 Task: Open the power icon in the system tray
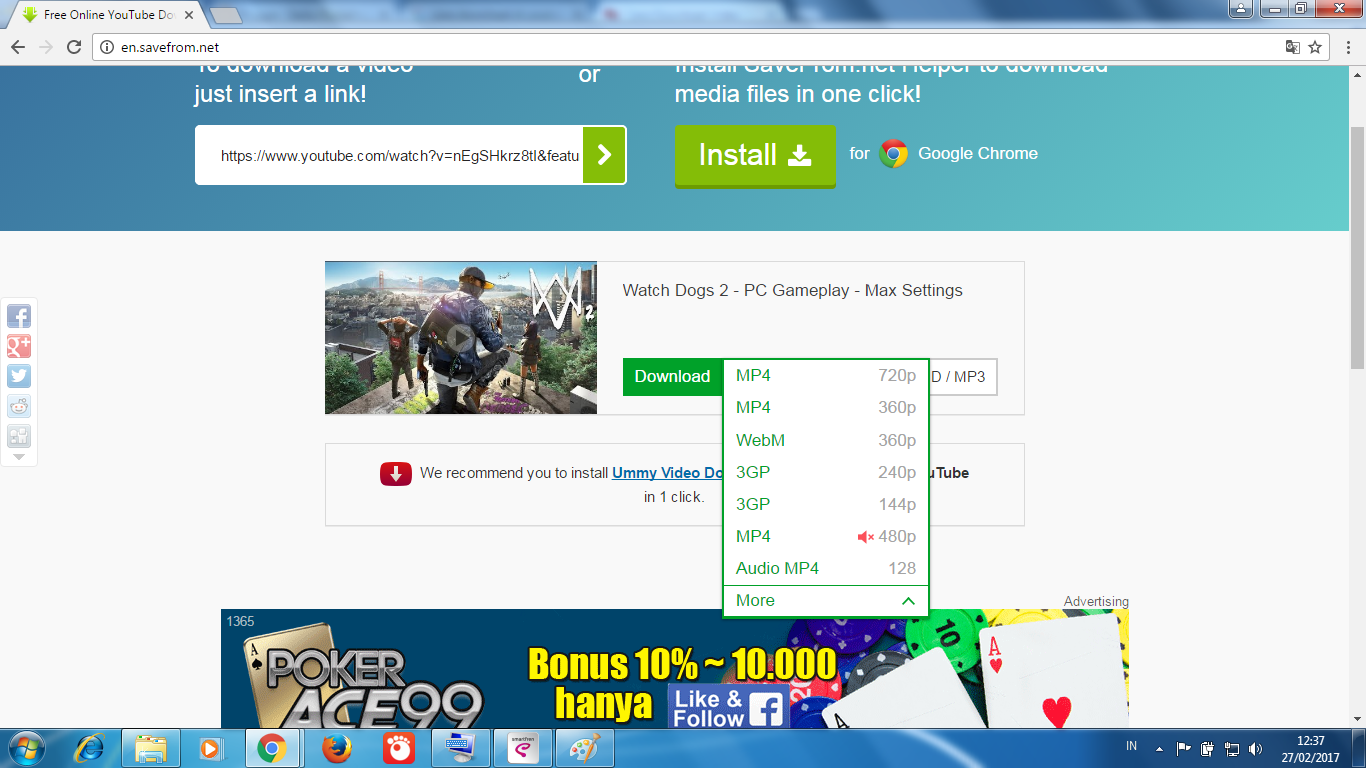(x=1207, y=748)
